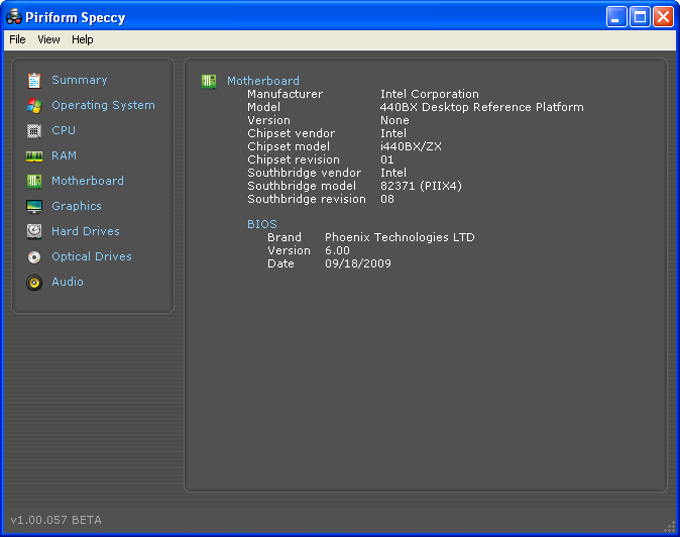Open the Graphics section

pyautogui.click(x=77, y=206)
